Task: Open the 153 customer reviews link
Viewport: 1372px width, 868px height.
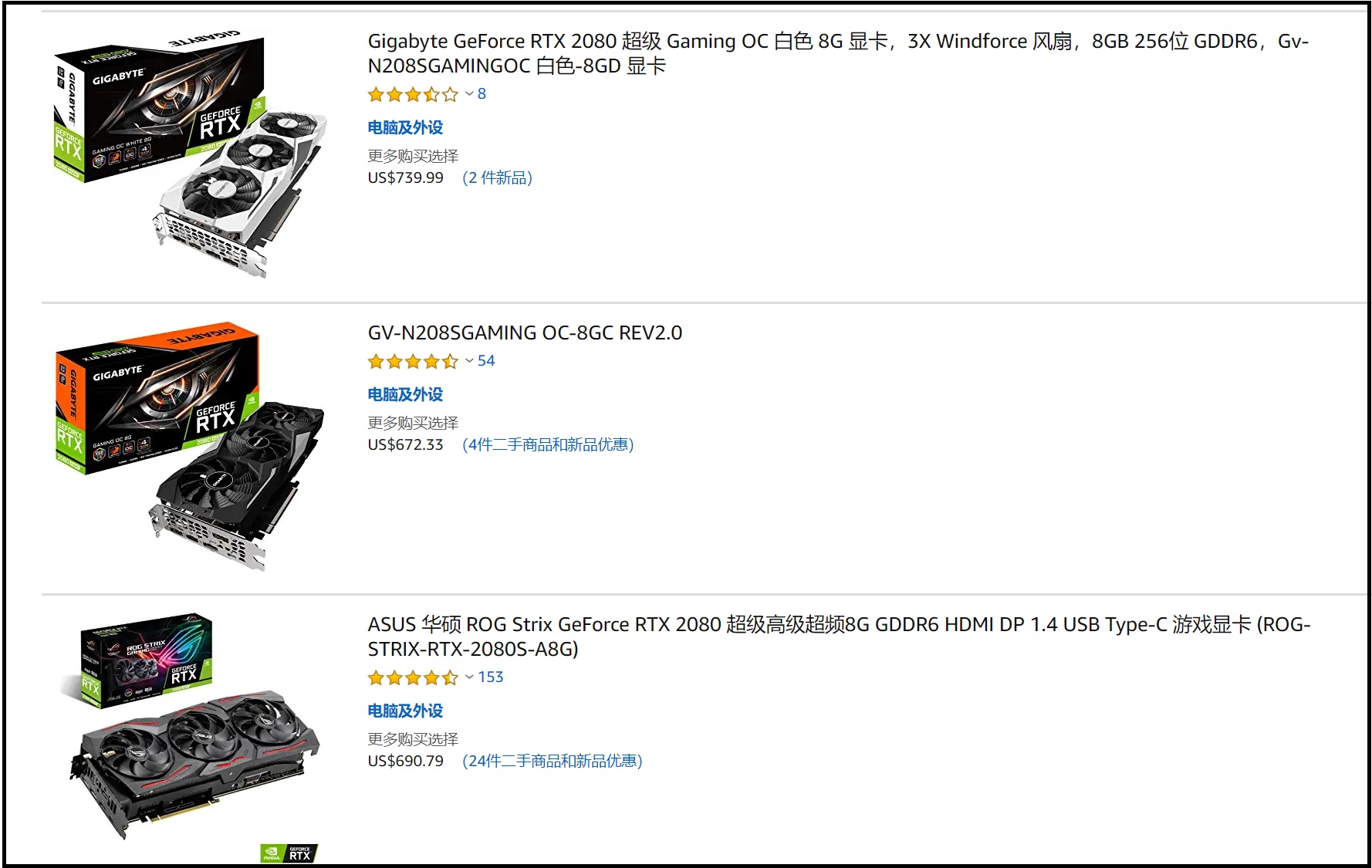Action: click(491, 677)
